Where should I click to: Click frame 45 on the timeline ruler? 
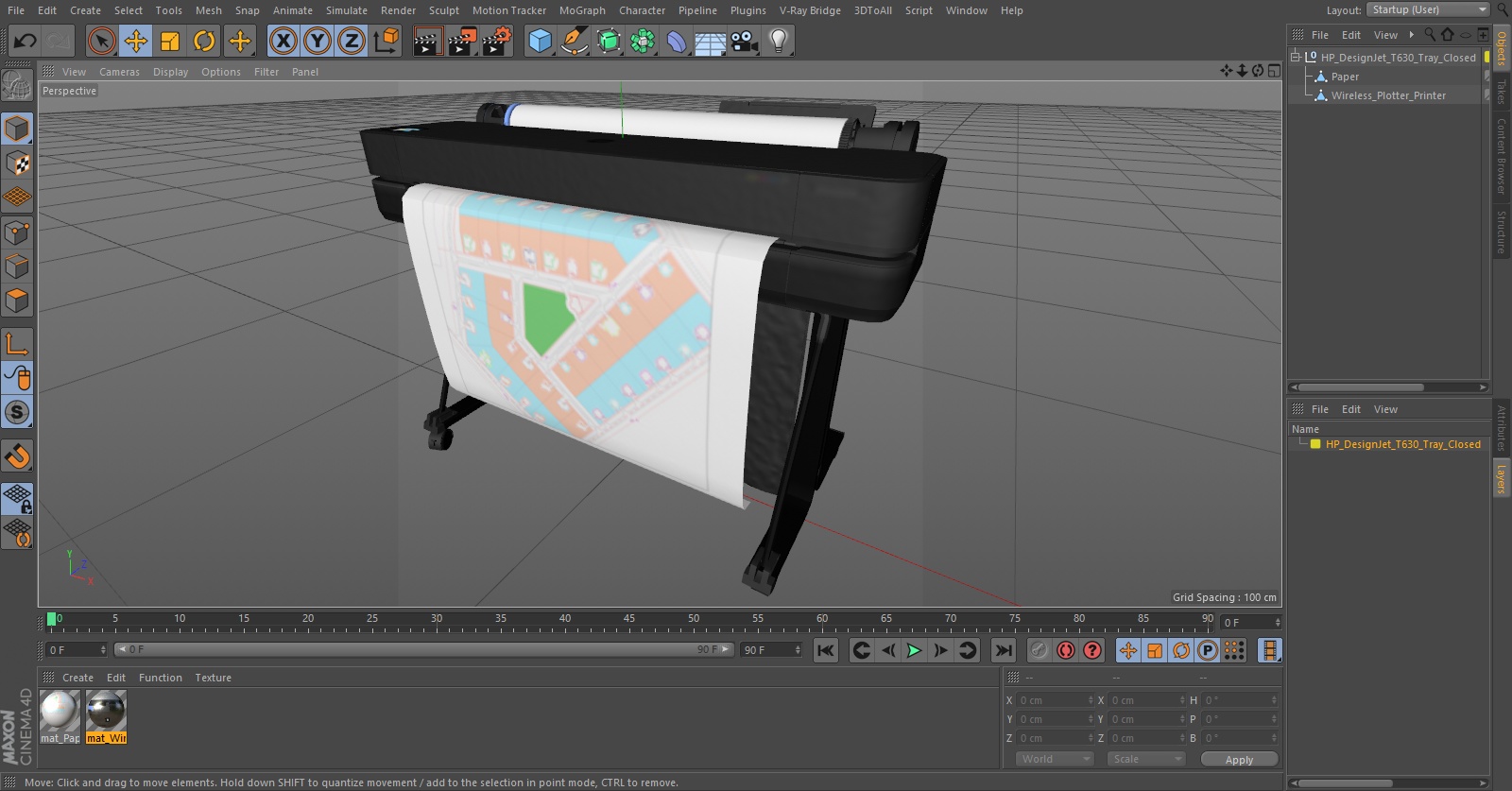pos(628,619)
